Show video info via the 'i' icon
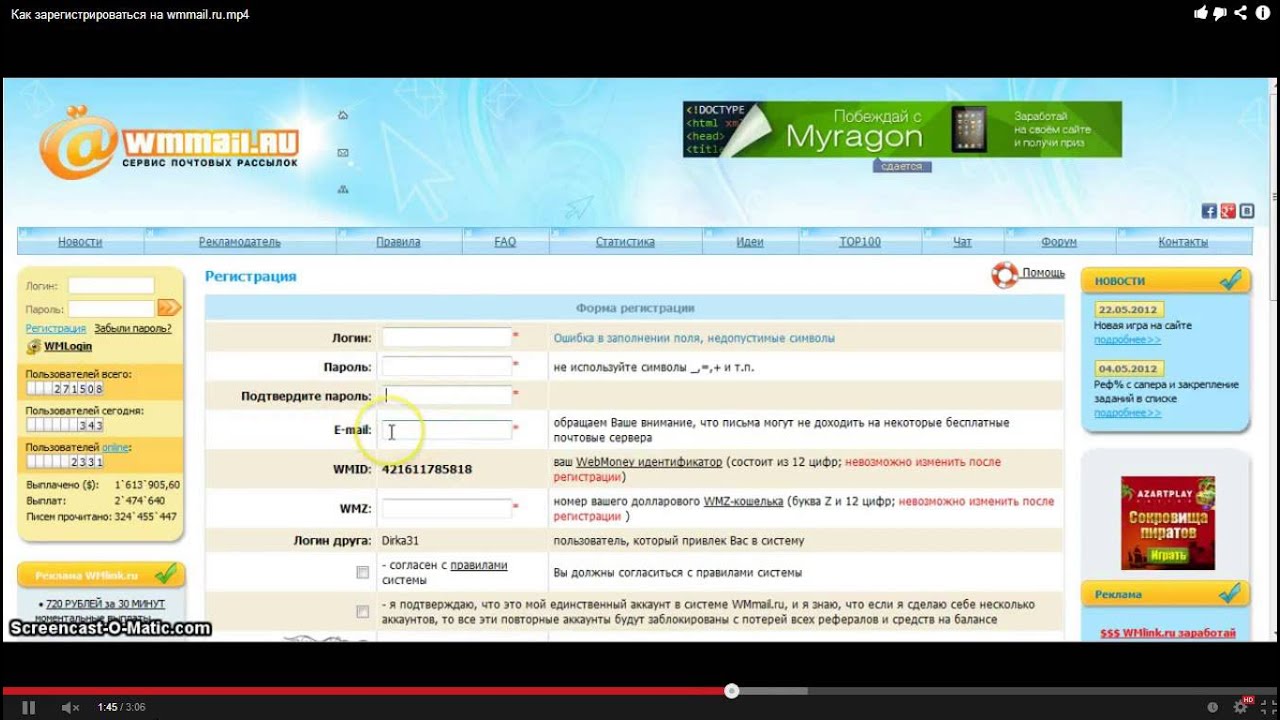1280x720 pixels. 1263,13
